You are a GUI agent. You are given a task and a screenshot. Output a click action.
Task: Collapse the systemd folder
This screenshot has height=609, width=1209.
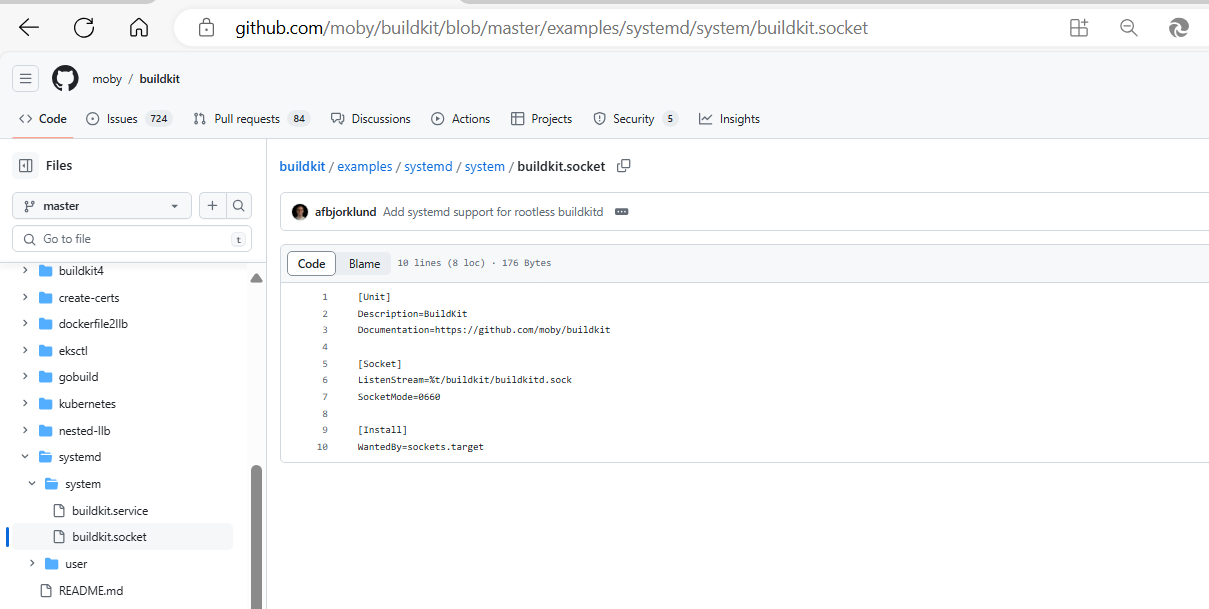[x=25, y=457]
